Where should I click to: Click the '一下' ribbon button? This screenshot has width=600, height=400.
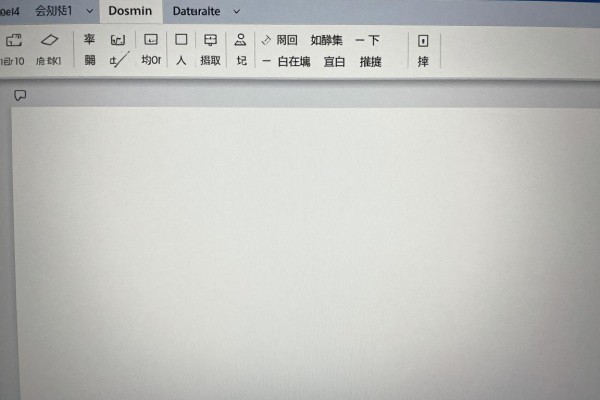(x=367, y=40)
